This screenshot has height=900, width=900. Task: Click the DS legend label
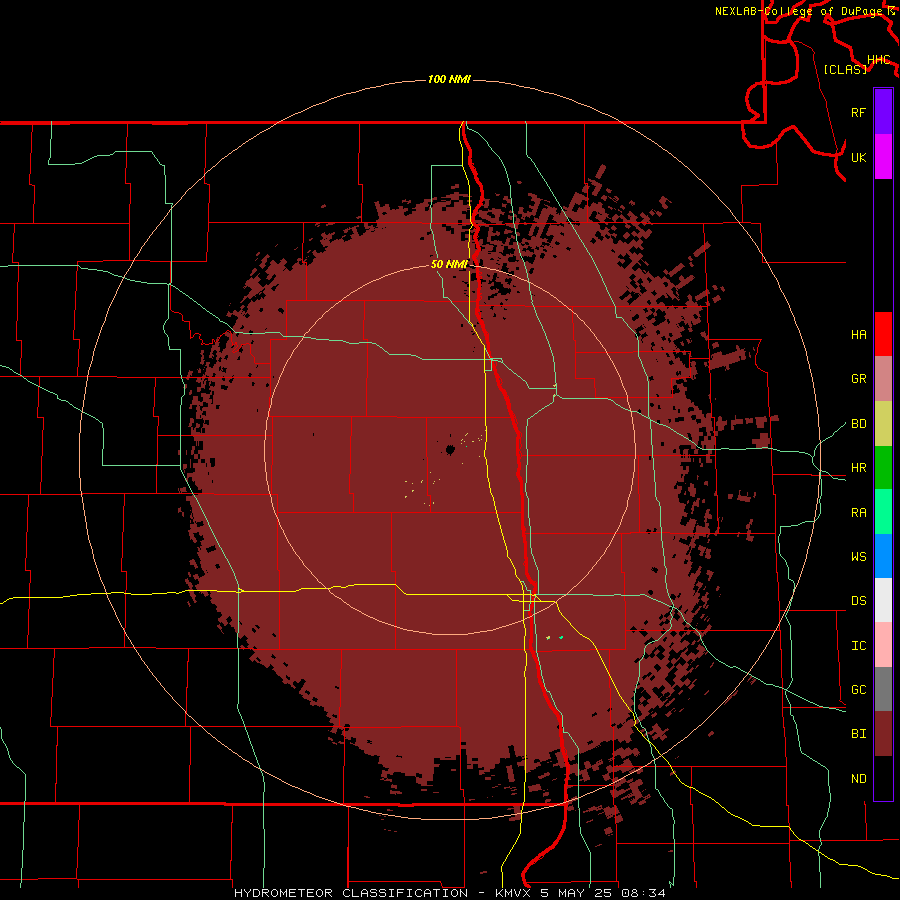click(859, 600)
